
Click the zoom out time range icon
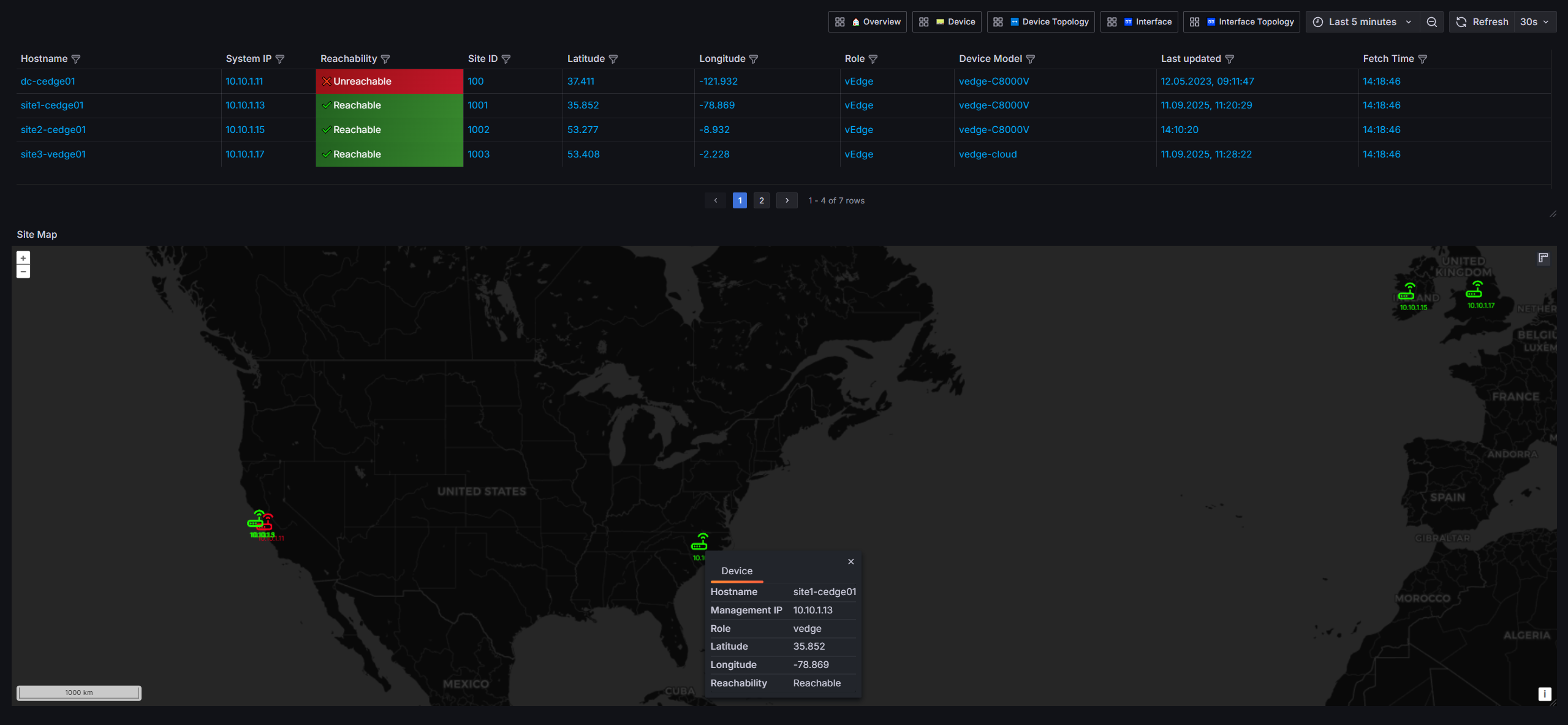(x=1432, y=21)
